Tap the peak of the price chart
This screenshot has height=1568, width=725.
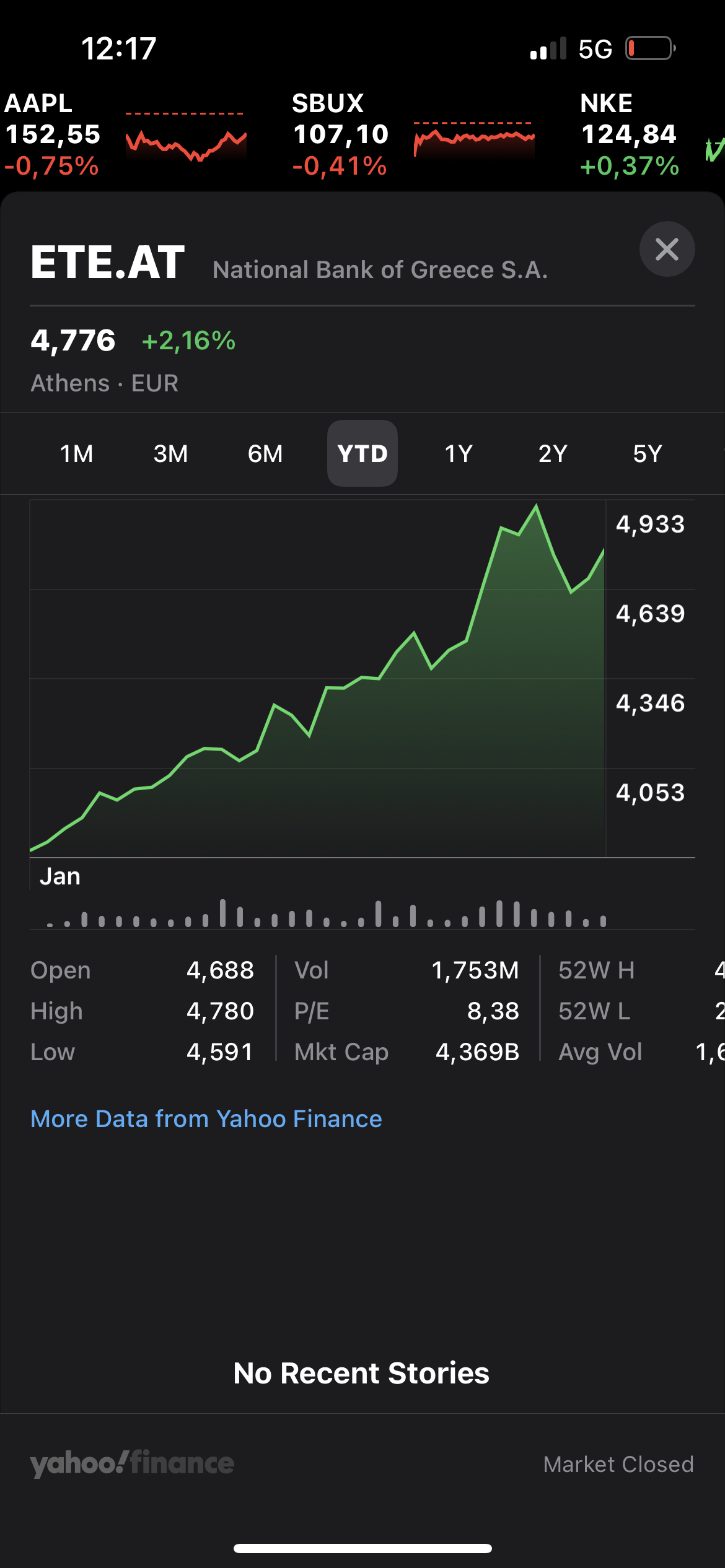(x=536, y=507)
